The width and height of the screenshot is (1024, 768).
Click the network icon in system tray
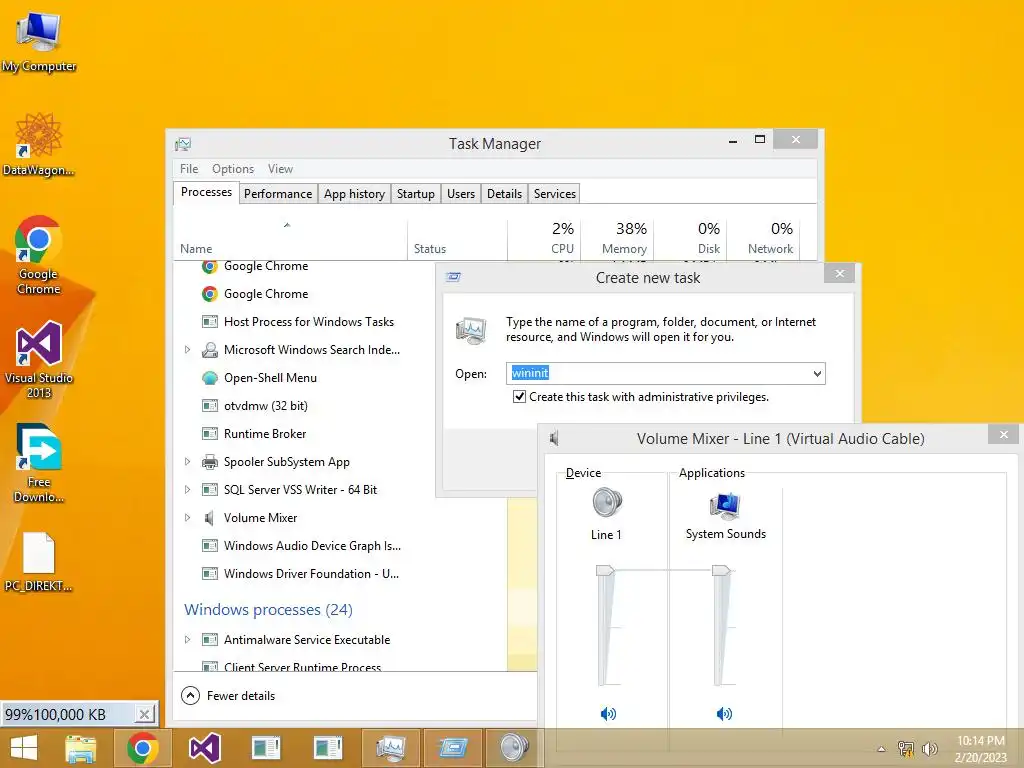(906, 749)
